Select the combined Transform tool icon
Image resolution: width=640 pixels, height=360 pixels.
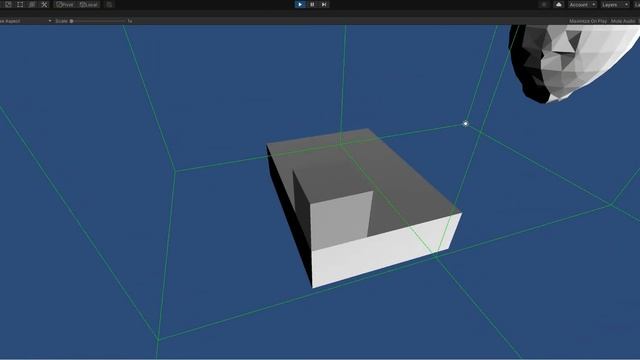click(32, 4)
